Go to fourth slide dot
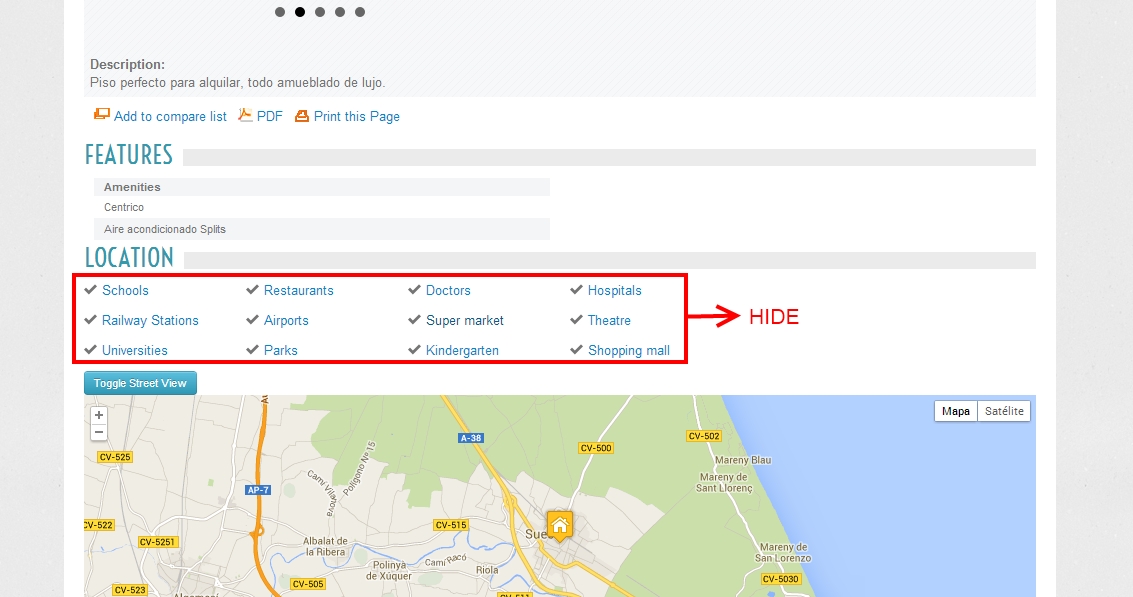The image size is (1133, 597). 340,12
